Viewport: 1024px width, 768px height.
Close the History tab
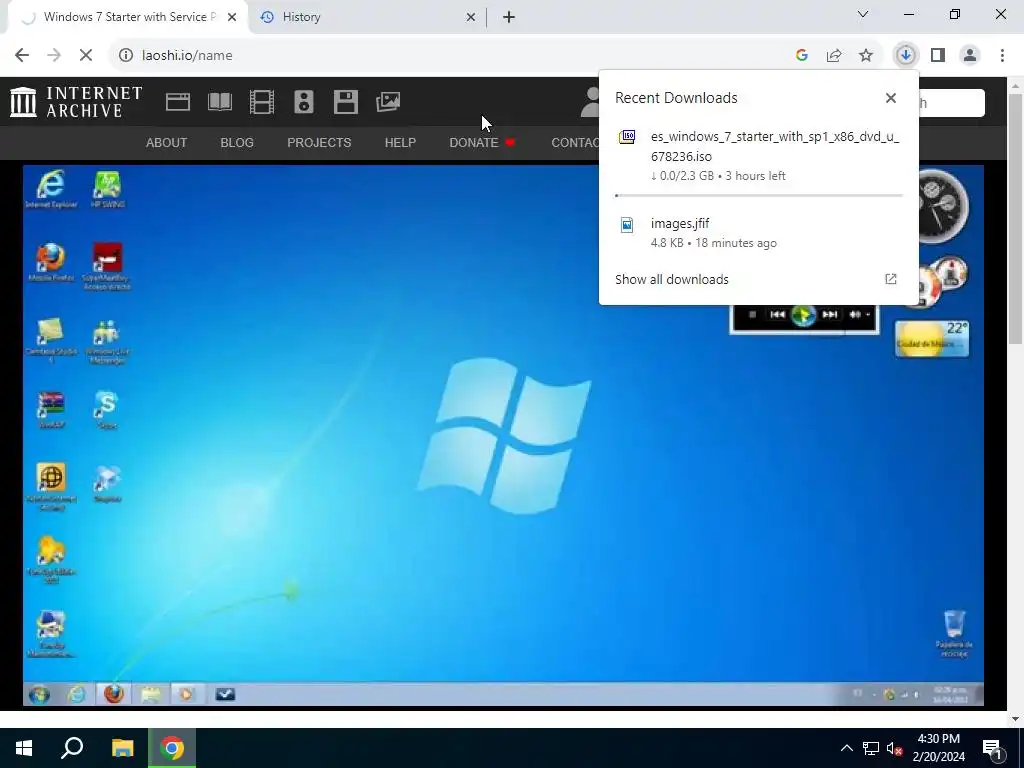point(470,18)
